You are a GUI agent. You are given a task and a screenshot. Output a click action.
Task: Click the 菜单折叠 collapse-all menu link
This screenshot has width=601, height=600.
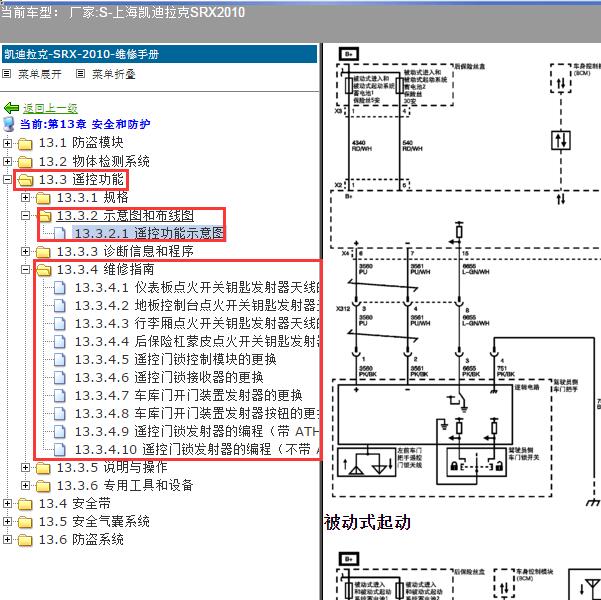click(114, 74)
